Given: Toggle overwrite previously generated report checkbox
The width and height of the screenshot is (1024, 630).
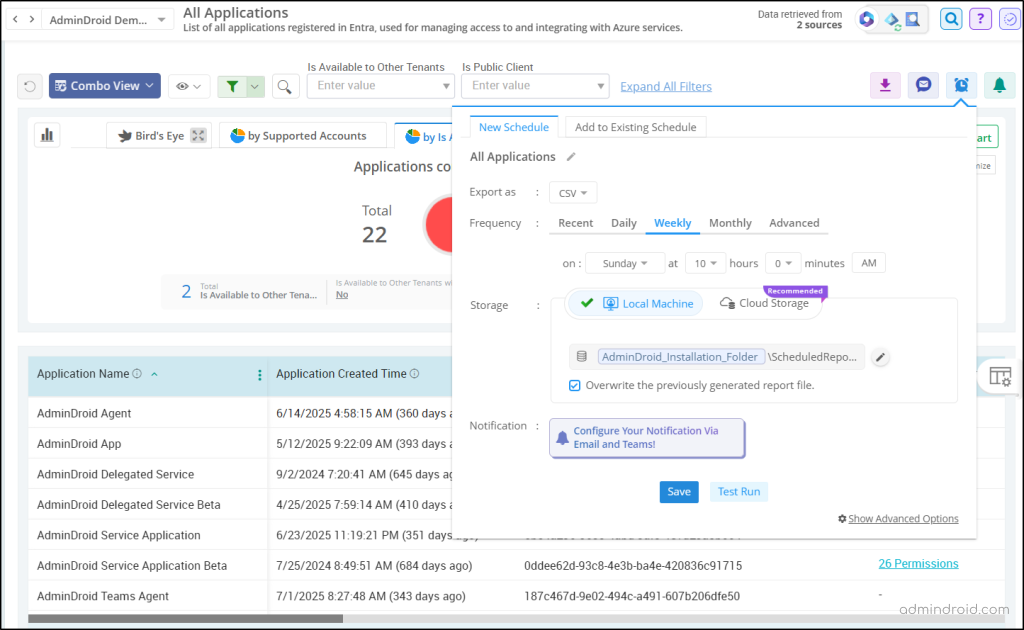Looking at the screenshot, I should tap(575, 385).
